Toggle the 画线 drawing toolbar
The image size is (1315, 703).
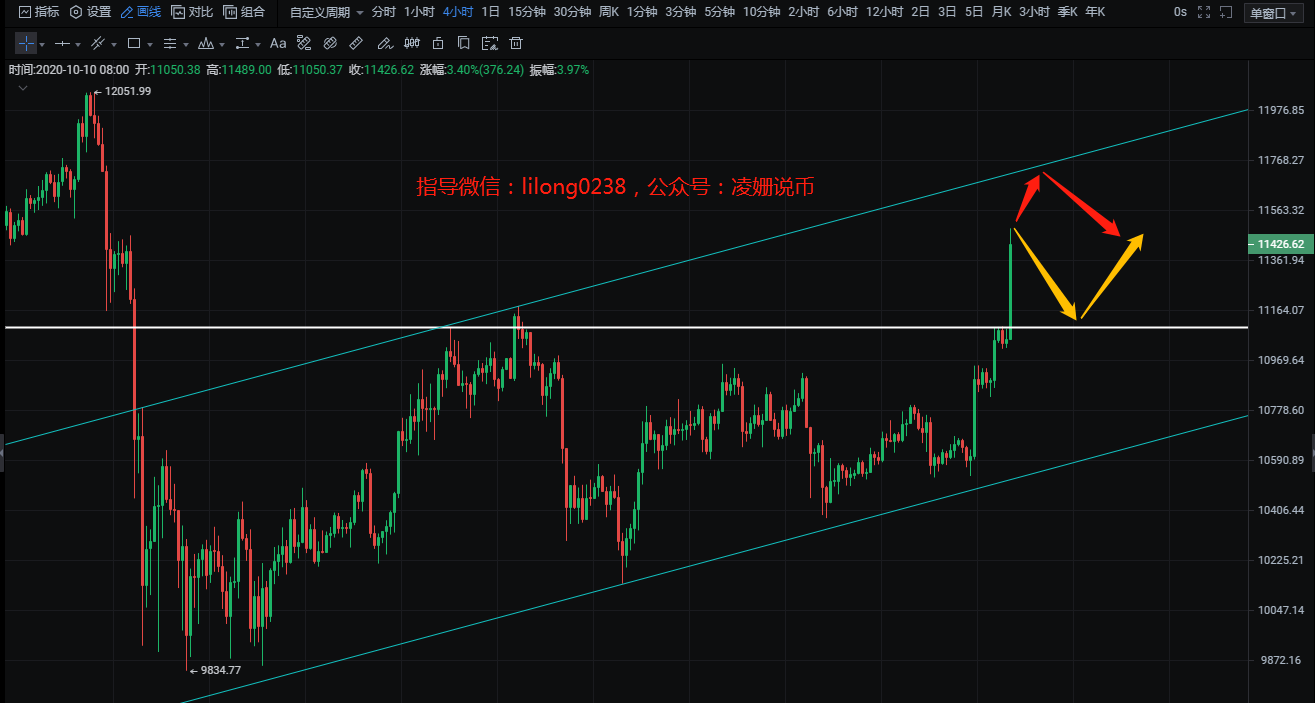tap(140, 12)
